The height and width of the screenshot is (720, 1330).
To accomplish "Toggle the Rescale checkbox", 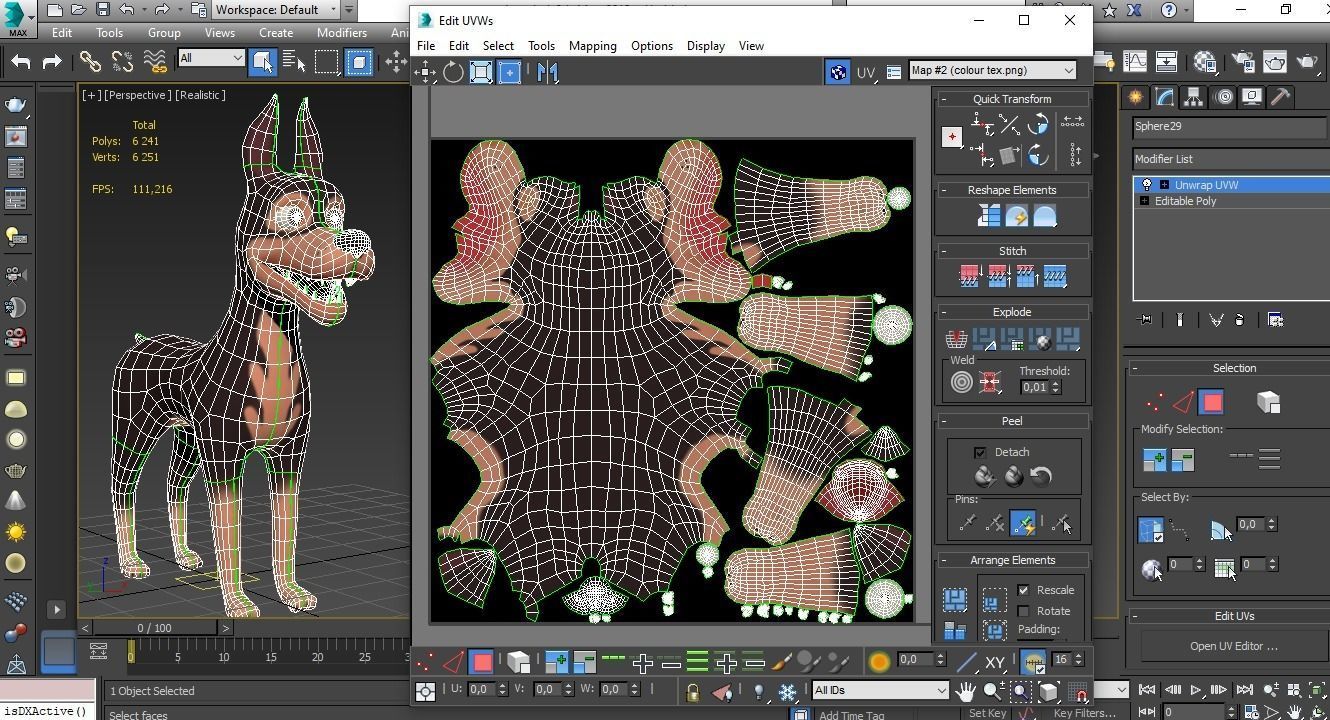I will pos(1023,590).
